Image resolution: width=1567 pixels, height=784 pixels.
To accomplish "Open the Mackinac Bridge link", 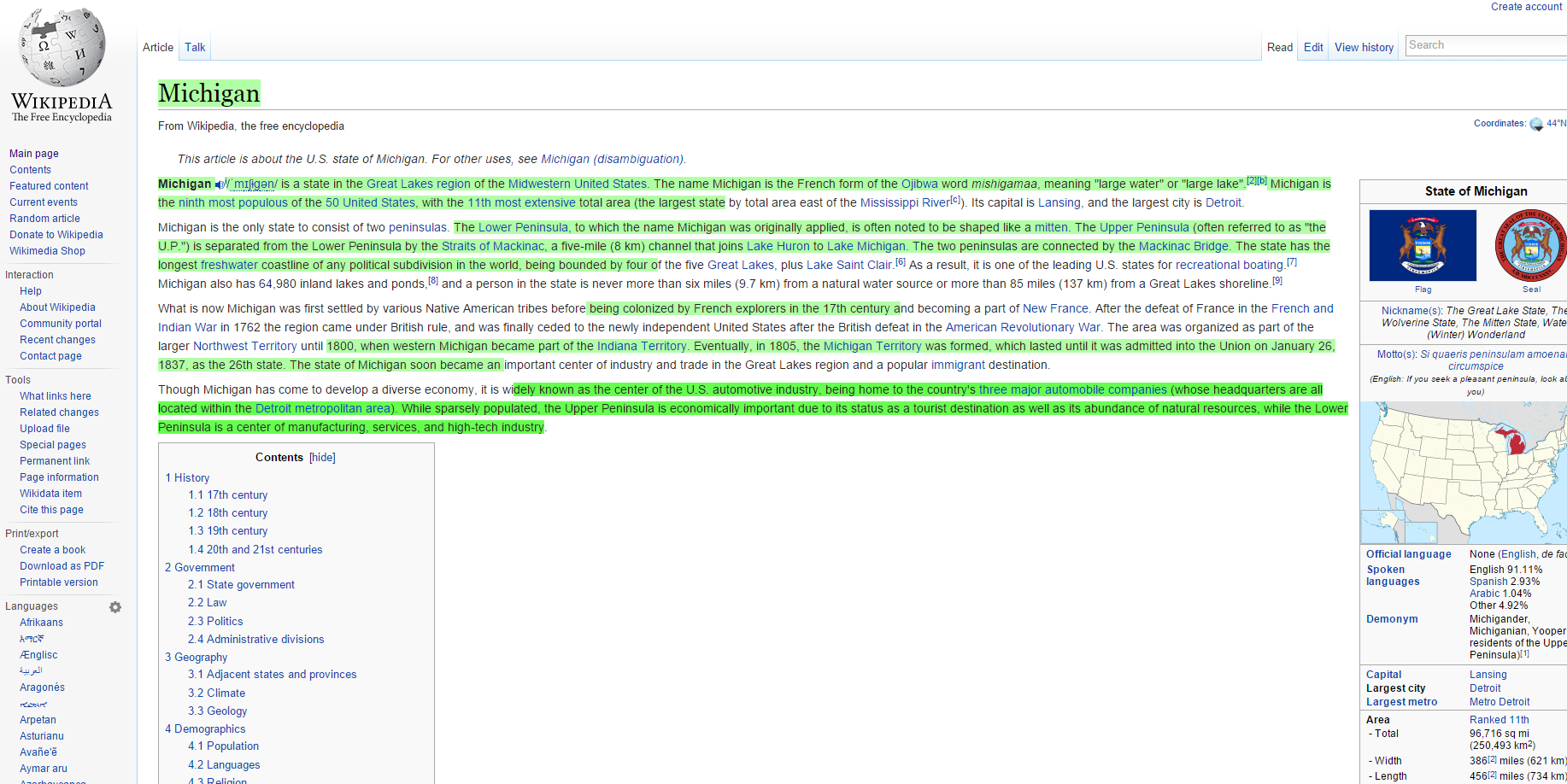I will coord(1183,247).
